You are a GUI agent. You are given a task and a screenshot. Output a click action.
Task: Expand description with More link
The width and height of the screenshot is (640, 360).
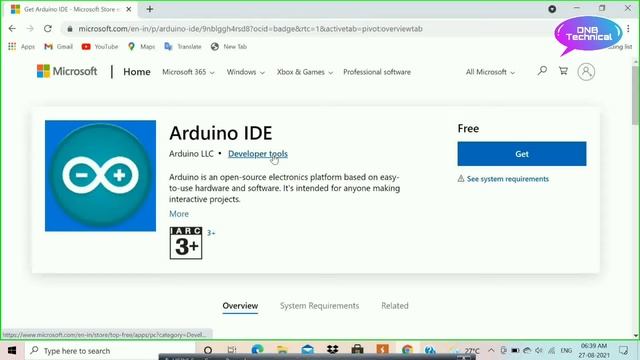(179, 214)
